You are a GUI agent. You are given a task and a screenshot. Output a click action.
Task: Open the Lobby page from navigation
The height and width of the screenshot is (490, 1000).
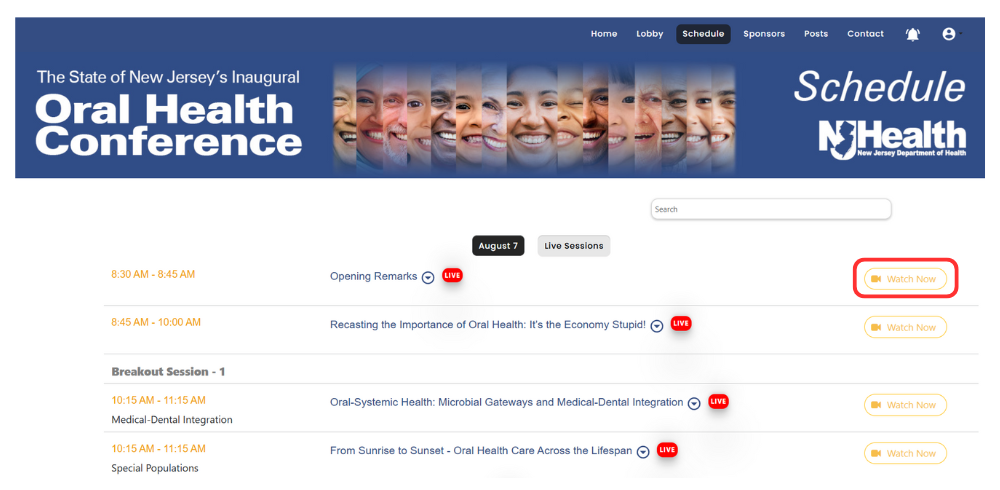649,34
